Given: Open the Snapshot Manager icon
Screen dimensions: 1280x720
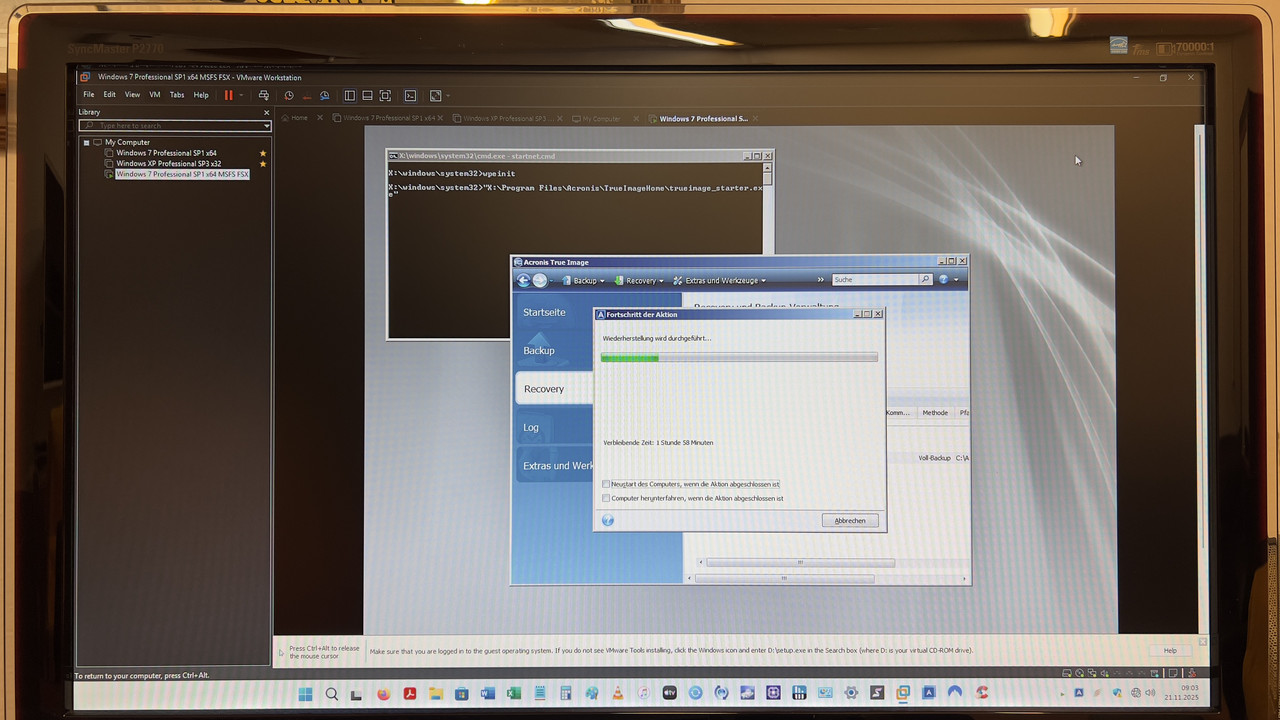Looking at the screenshot, I should (325, 95).
